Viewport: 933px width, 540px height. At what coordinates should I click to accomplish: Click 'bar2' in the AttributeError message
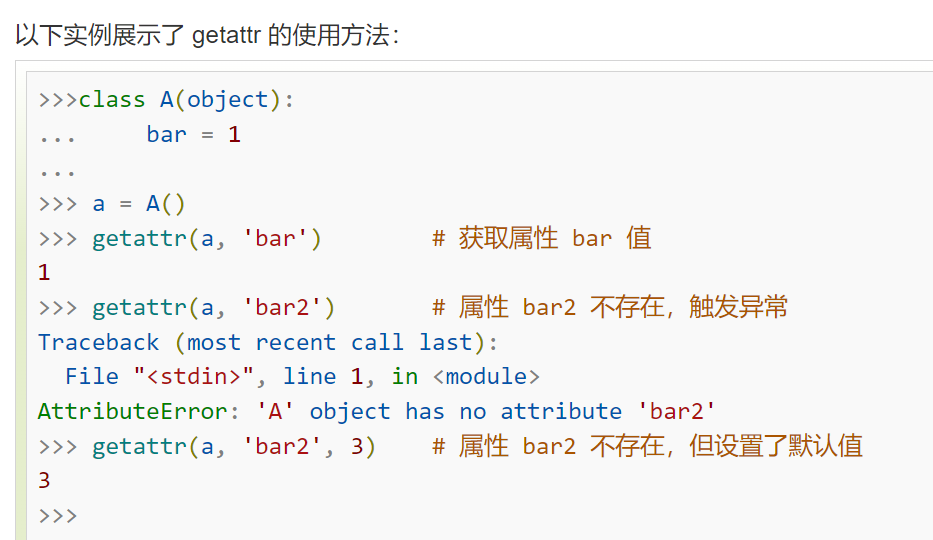coord(677,411)
